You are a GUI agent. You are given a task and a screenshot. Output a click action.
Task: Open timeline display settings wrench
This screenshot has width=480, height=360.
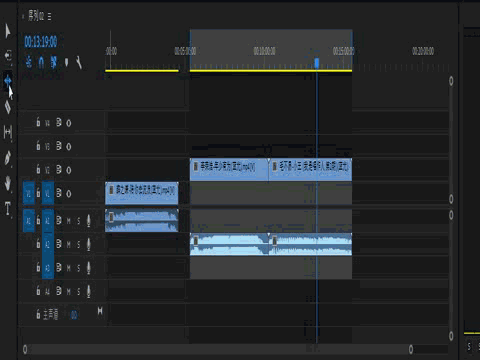click(79, 62)
